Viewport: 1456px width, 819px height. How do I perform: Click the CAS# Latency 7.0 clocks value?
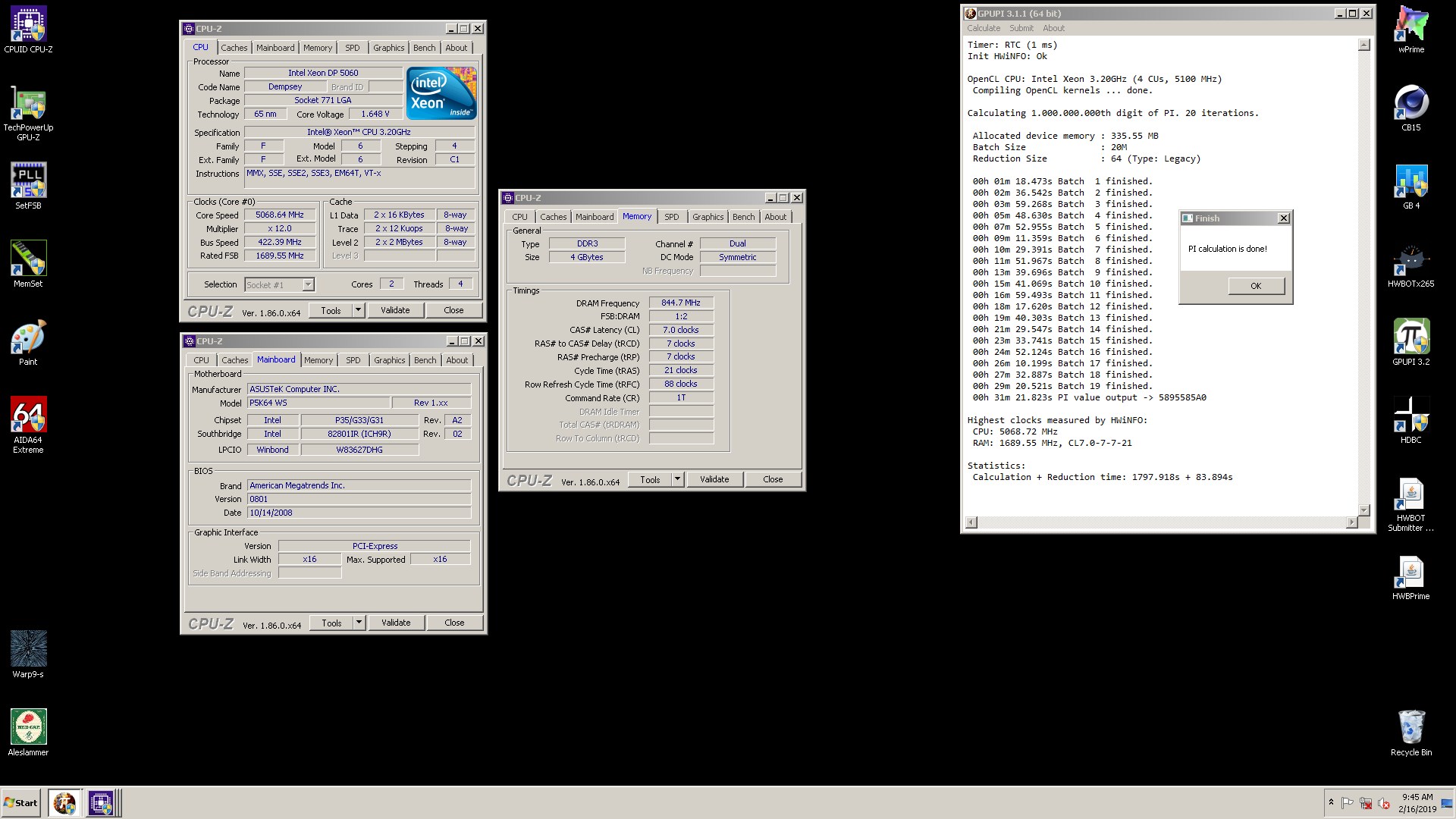[x=681, y=330]
